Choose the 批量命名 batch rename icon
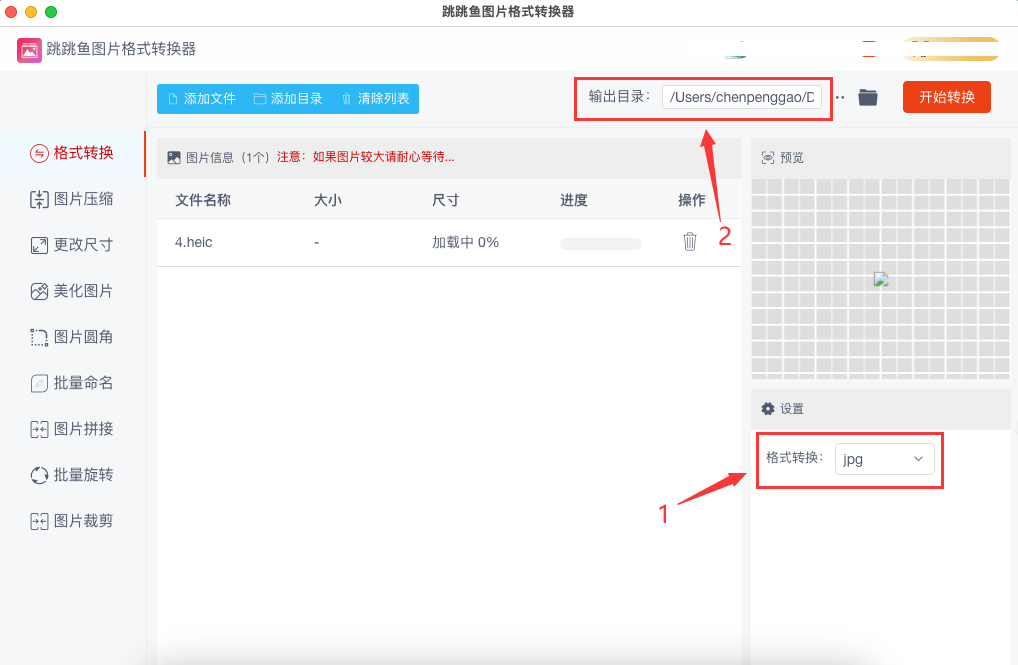This screenshot has width=1018, height=665. 39,383
